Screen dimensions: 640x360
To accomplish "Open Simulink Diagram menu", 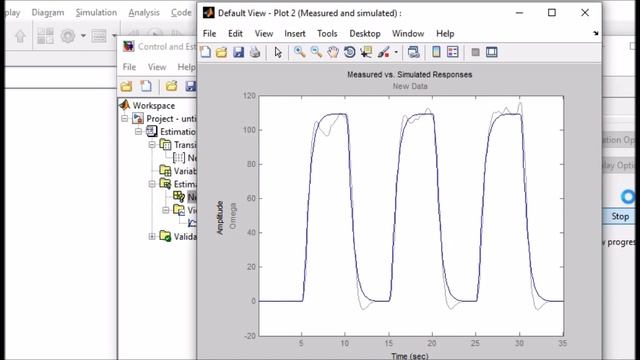I will pos(48,13).
